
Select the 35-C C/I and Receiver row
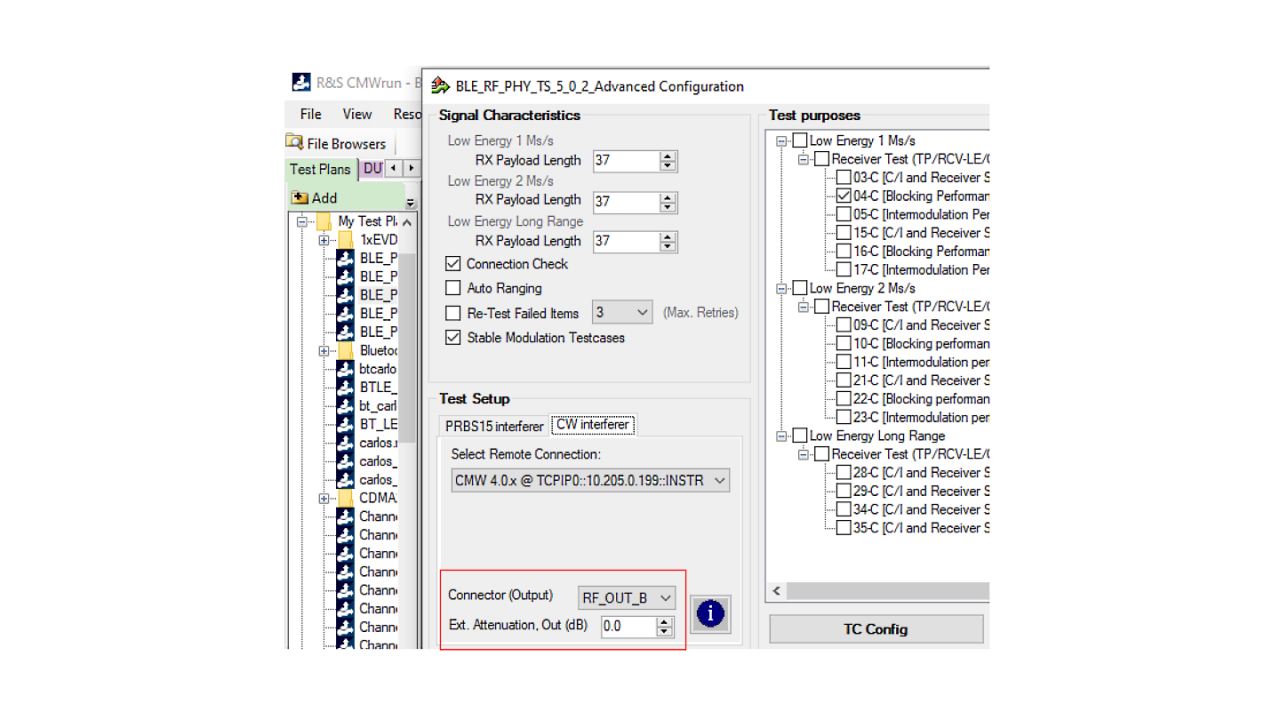(x=920, y=528)
